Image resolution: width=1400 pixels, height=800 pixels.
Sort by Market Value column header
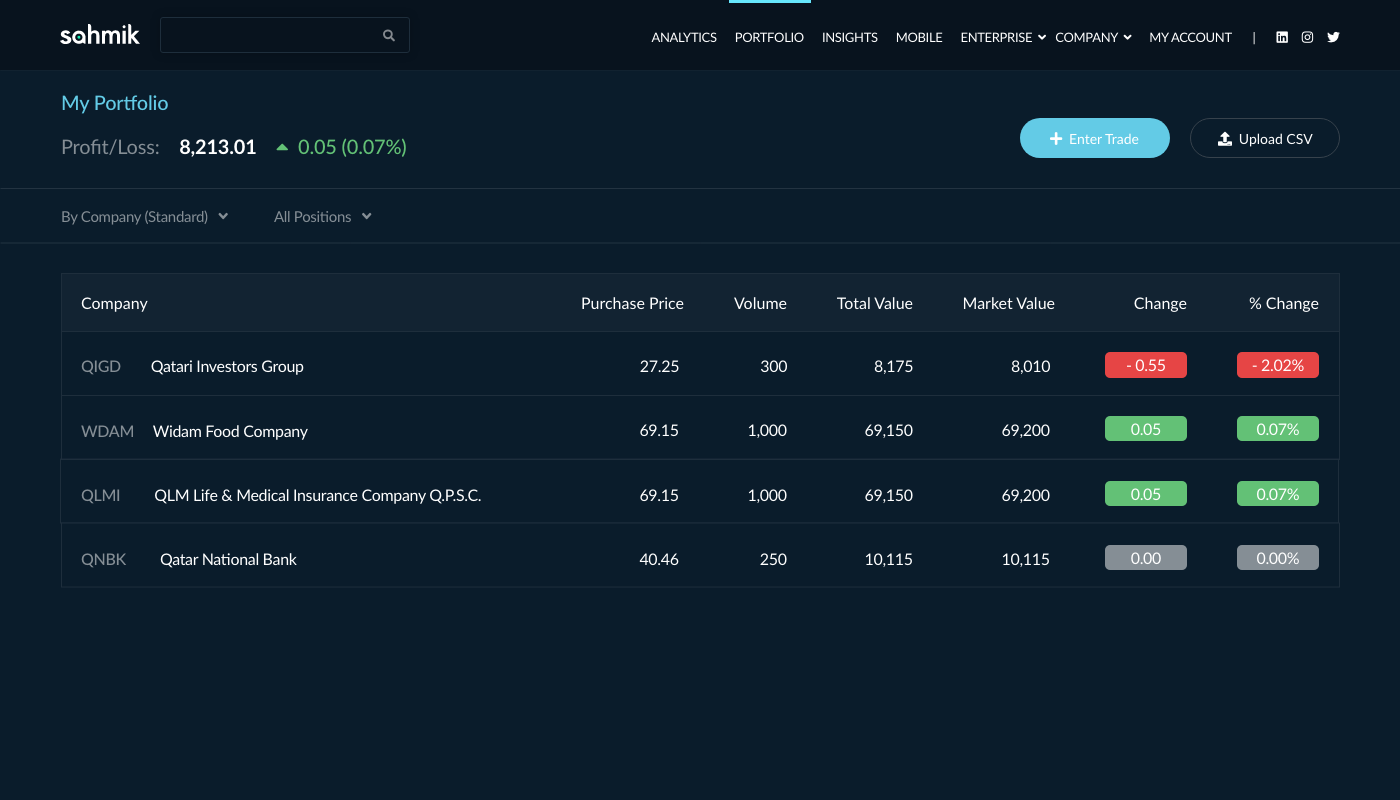[x=1009, y=303]
